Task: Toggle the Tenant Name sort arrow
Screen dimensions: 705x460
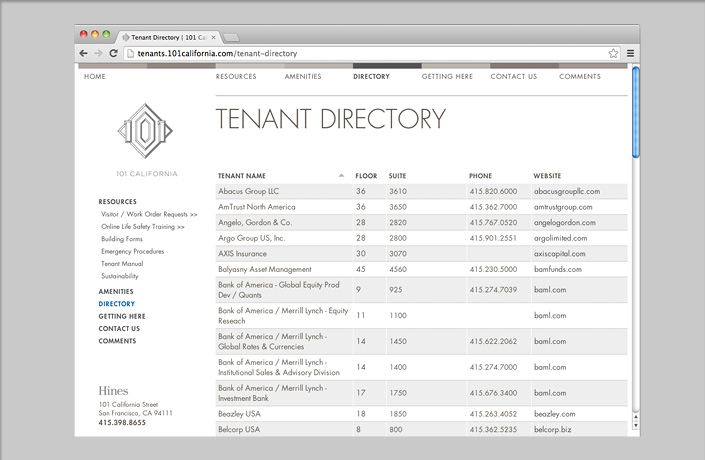Action: coord(342,176)
